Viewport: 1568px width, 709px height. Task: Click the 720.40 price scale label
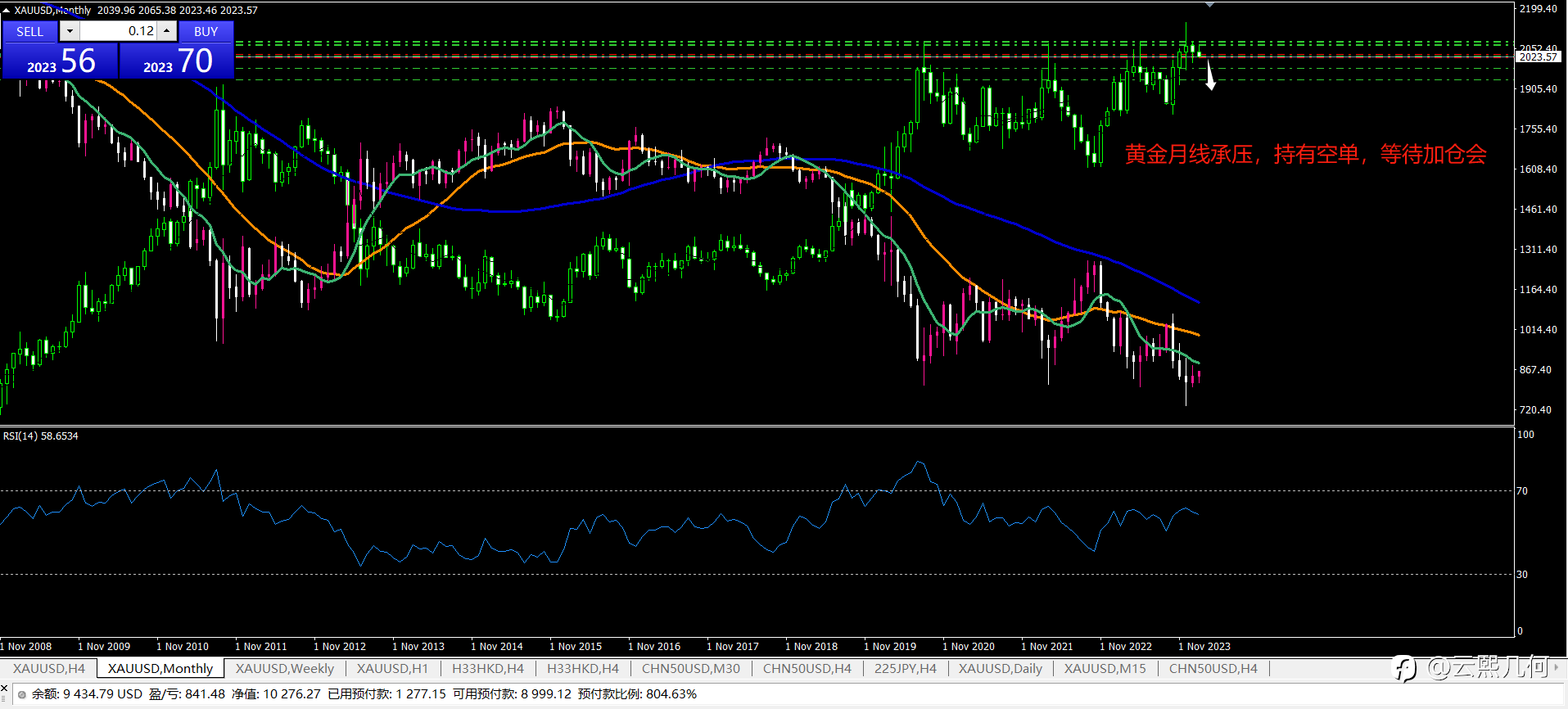click(x=1535, y=409)
